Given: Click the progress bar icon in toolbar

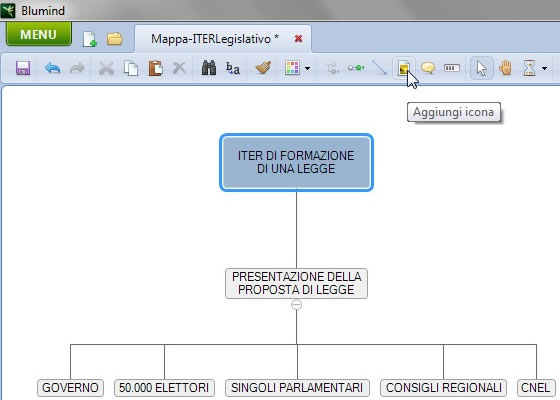Looking at the screenshot, I should tap(452, 68).
